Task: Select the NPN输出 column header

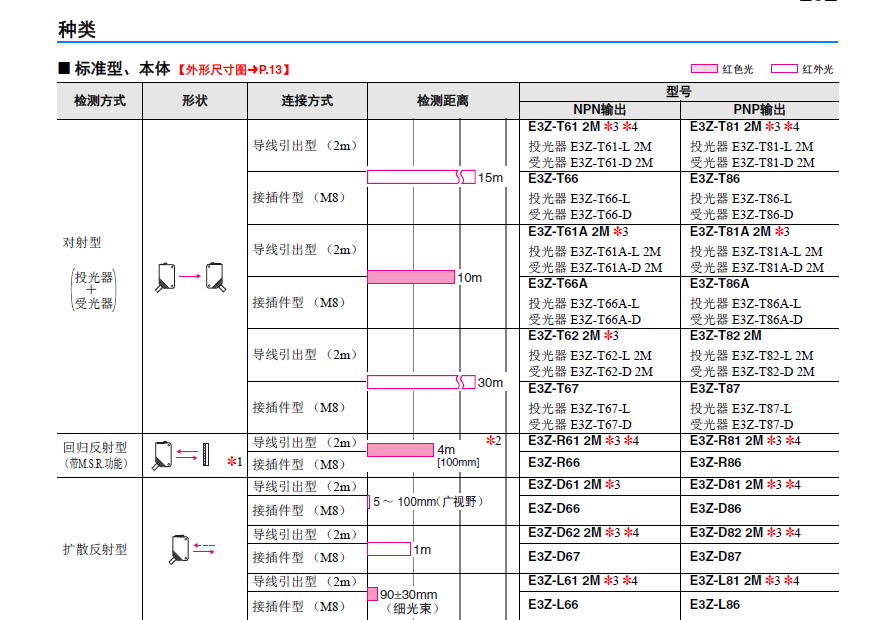Action: point(599,109)
